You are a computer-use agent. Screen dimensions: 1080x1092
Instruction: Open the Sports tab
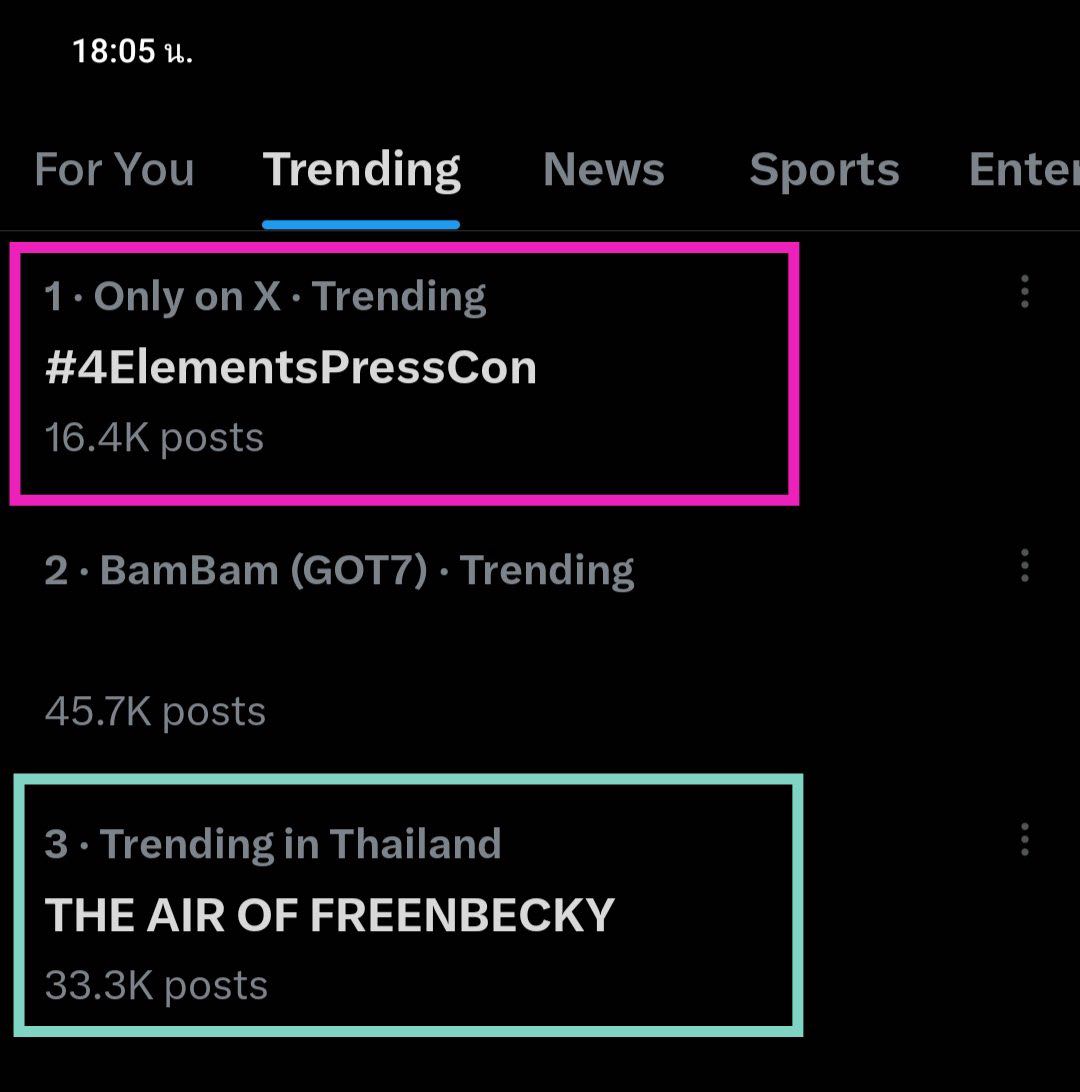point(824,169)
